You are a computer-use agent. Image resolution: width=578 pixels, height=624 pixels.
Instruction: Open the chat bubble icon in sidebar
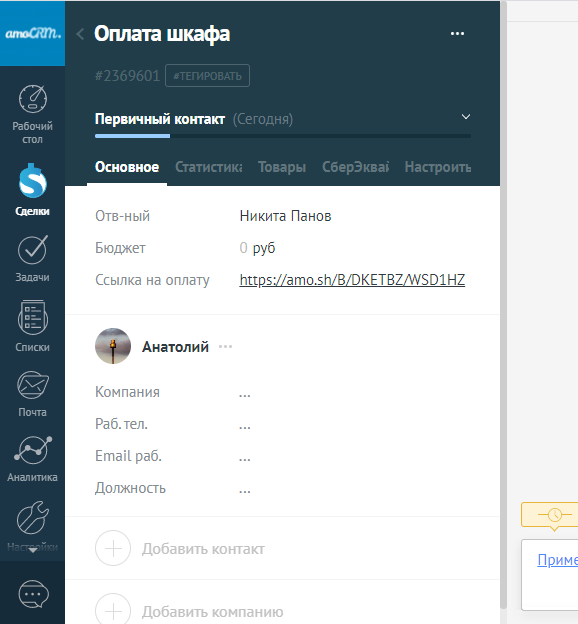click(33, 594)
